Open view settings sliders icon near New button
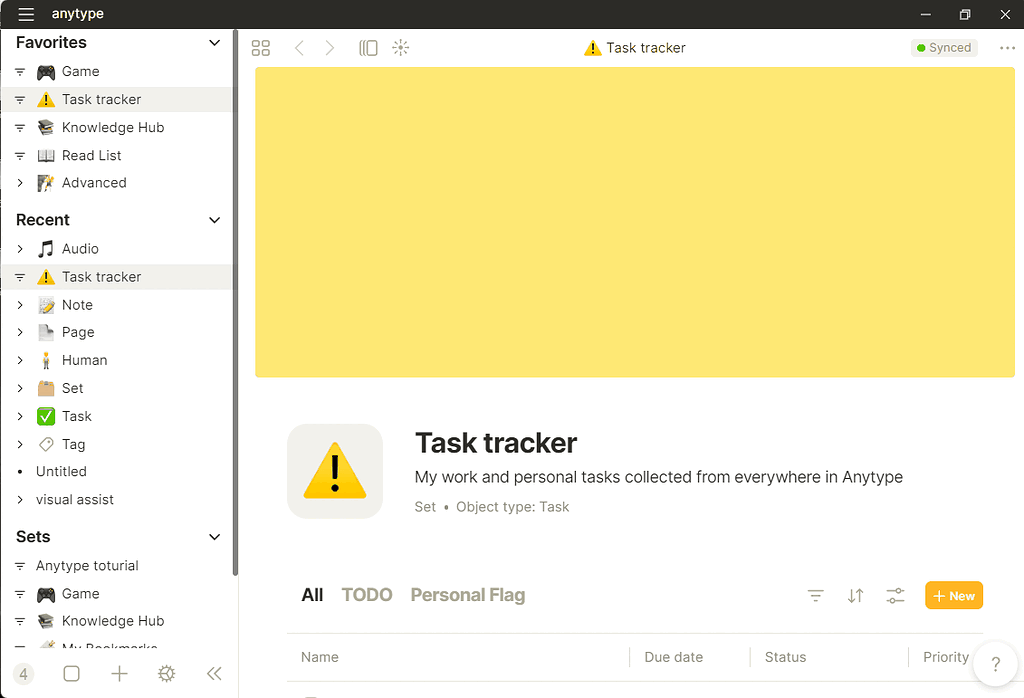Viewport: 1024px width, 698px height. click(x=895, y=595)
